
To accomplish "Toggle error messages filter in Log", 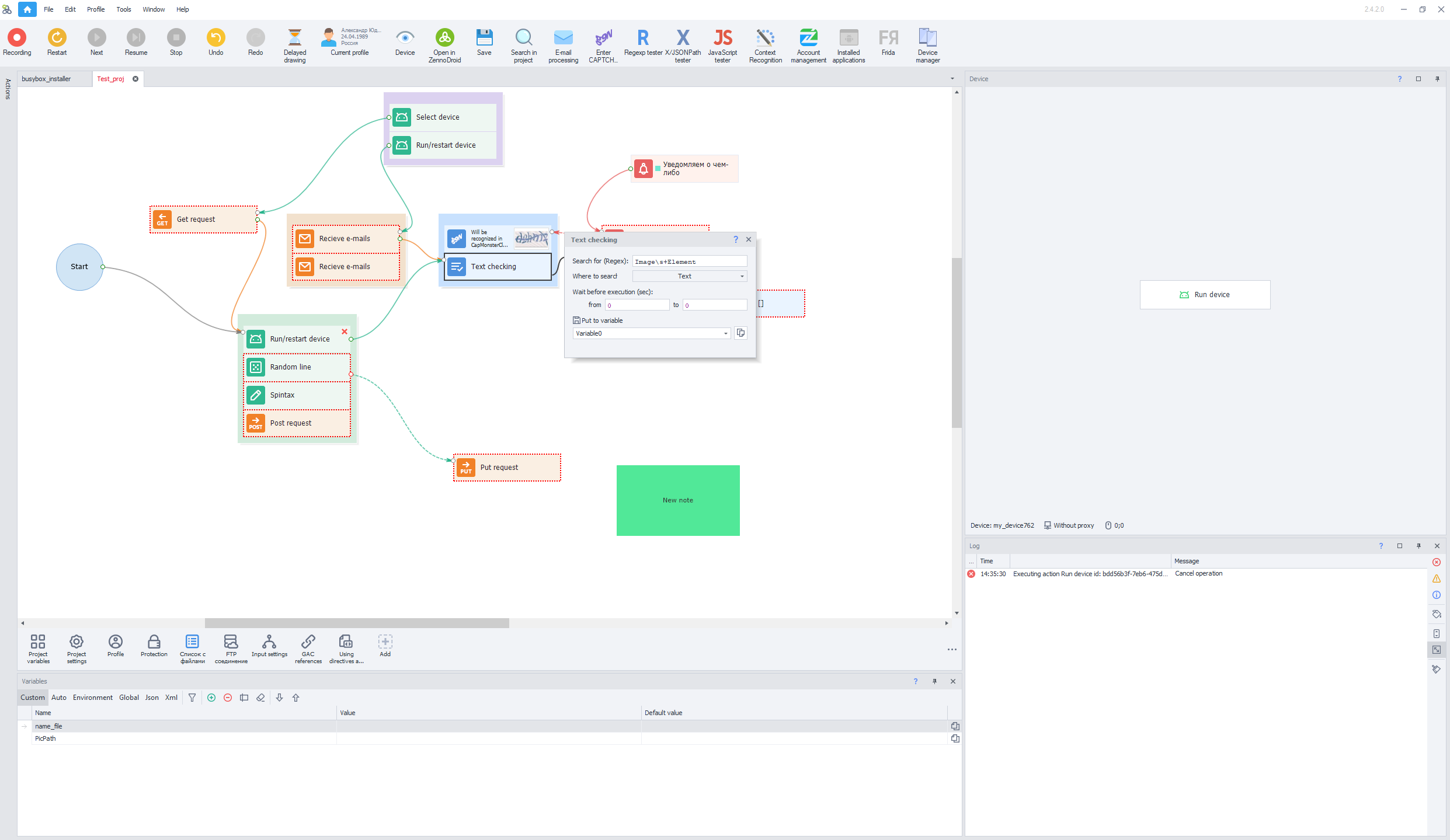I will [x=1437, y=562].
